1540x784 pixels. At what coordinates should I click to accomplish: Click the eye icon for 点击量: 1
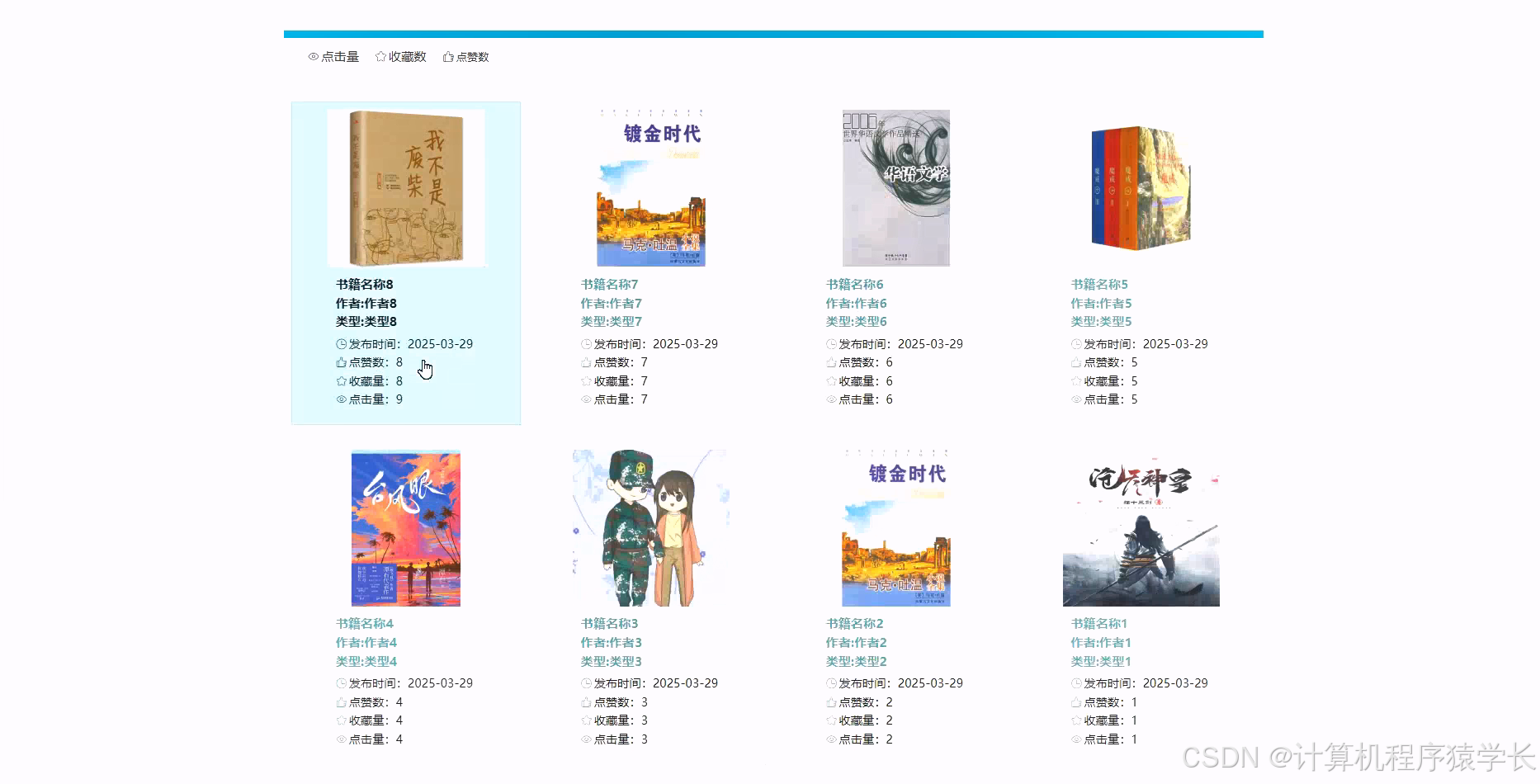click(1076, 739)
